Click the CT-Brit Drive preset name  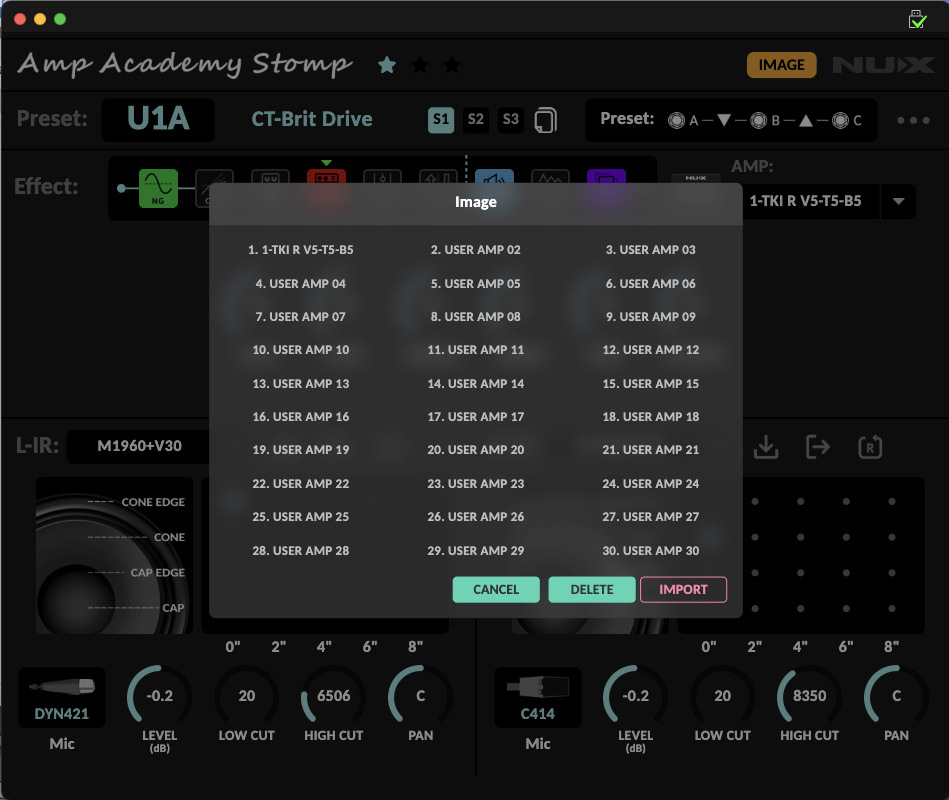pos(312,119)
